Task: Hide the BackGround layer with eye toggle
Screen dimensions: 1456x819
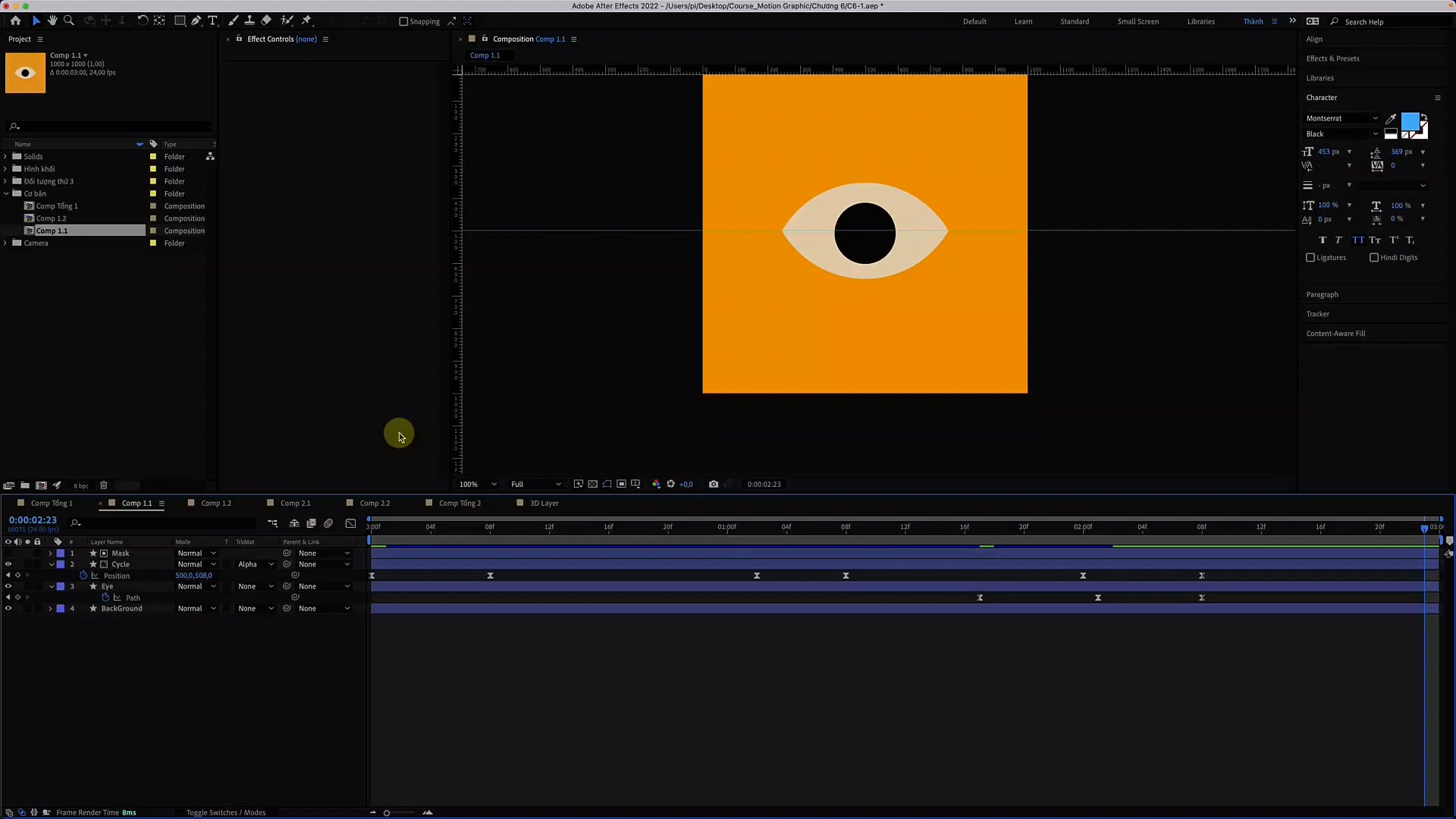Action: [8, 608]
